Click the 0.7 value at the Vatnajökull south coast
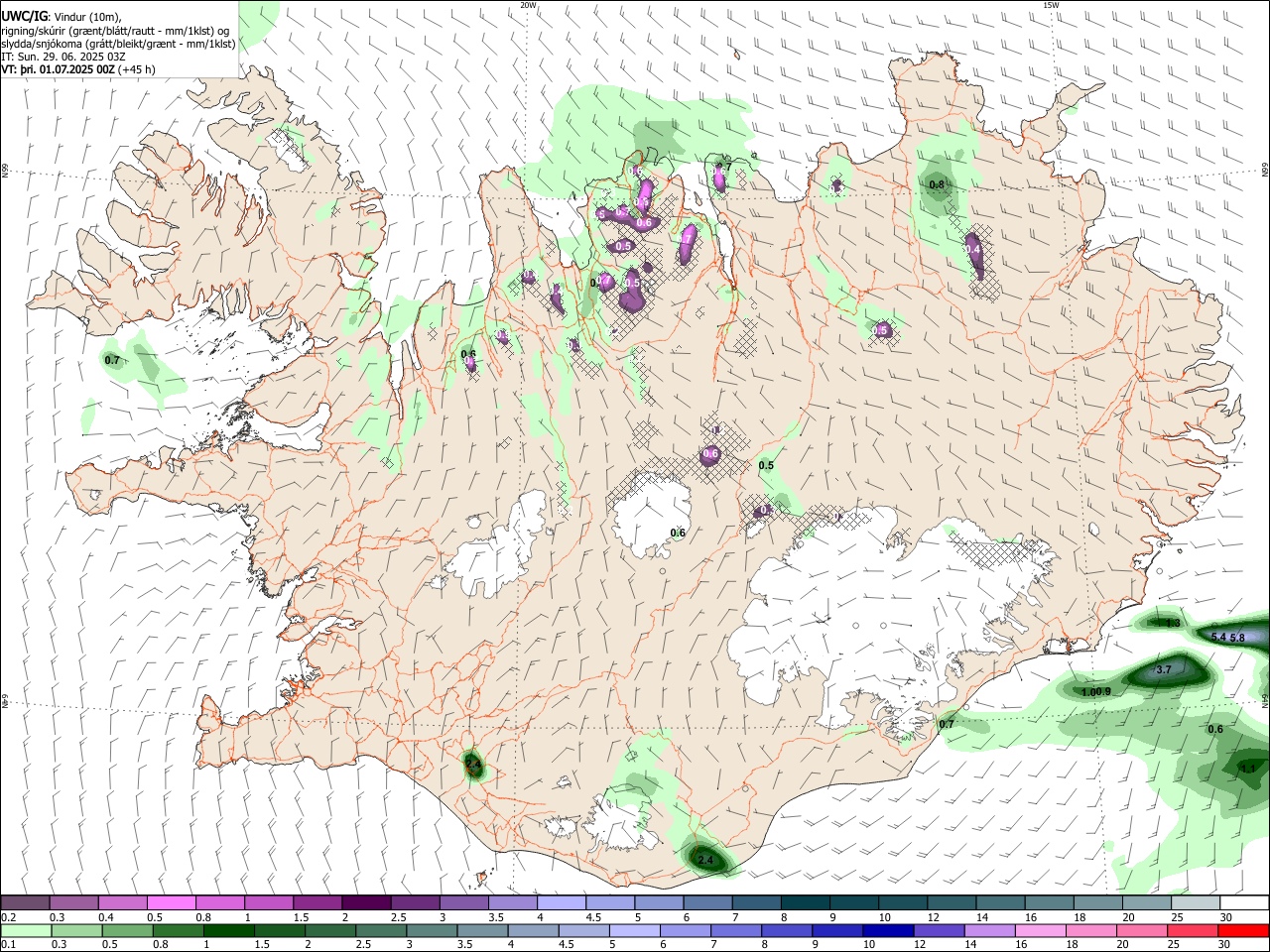Viewport: 1270px width, 952px height. pos(947,724)
